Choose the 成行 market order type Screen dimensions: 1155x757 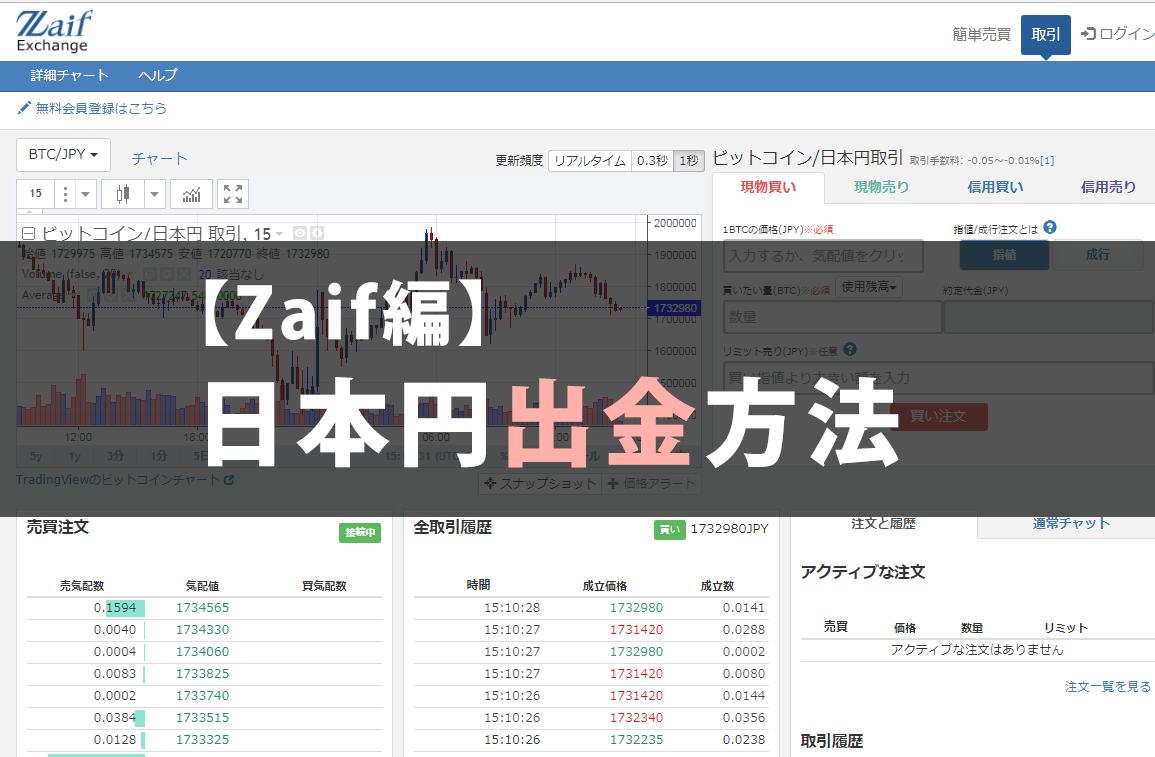[1097, 255]
